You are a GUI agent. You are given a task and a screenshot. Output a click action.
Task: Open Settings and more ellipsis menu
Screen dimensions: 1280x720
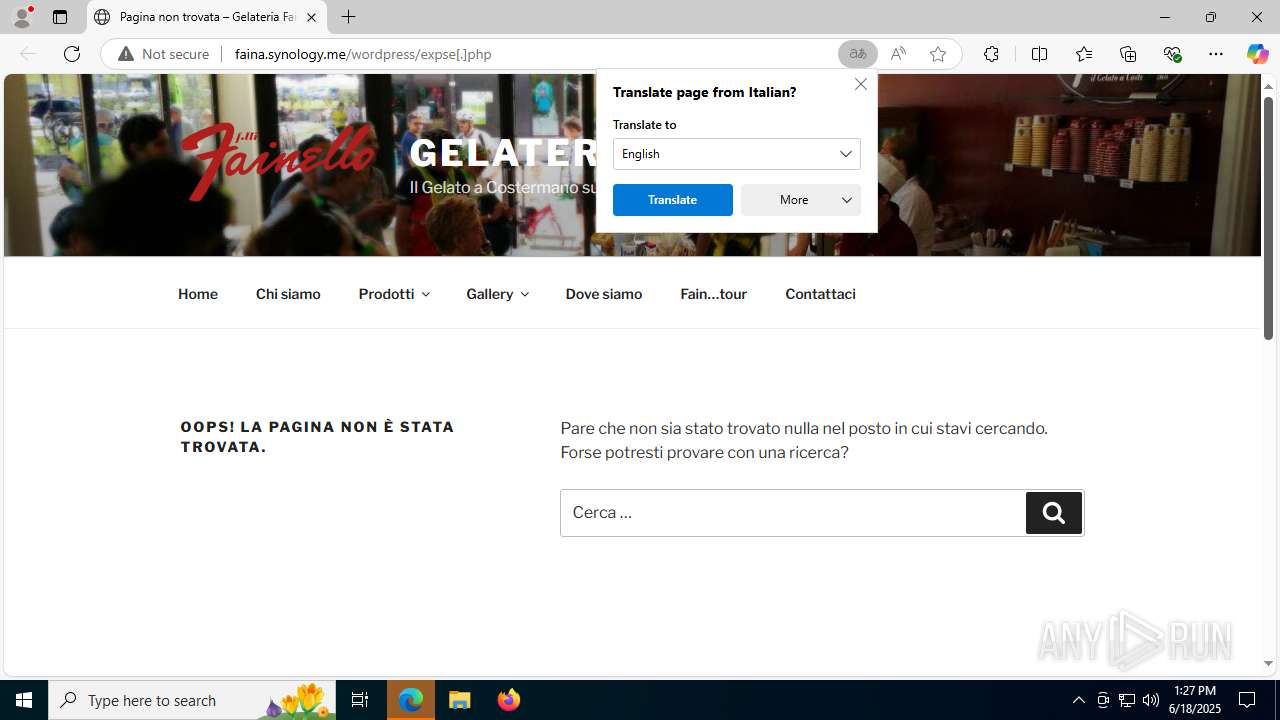tap(1216, 54)
